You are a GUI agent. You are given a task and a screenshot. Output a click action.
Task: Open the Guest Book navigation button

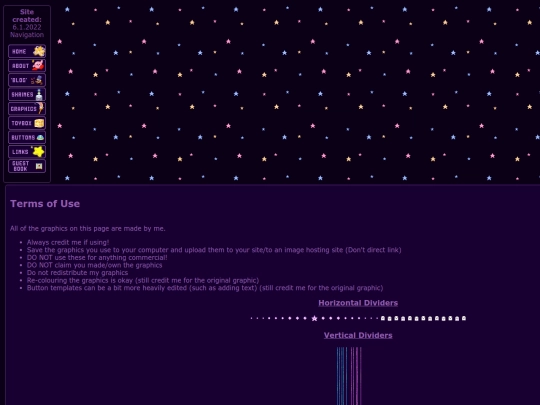27,166
